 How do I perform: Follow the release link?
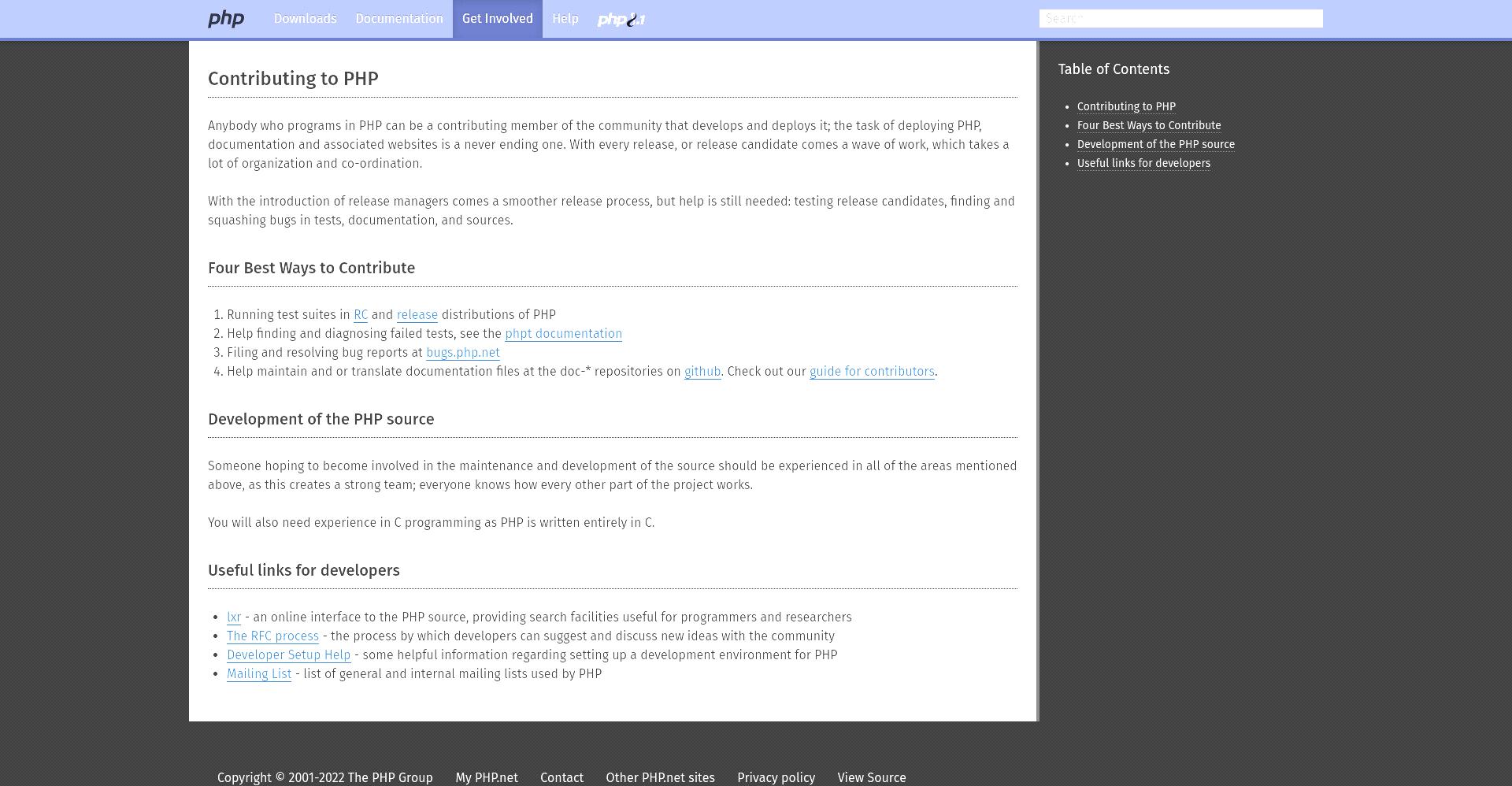tap(417, 315)
